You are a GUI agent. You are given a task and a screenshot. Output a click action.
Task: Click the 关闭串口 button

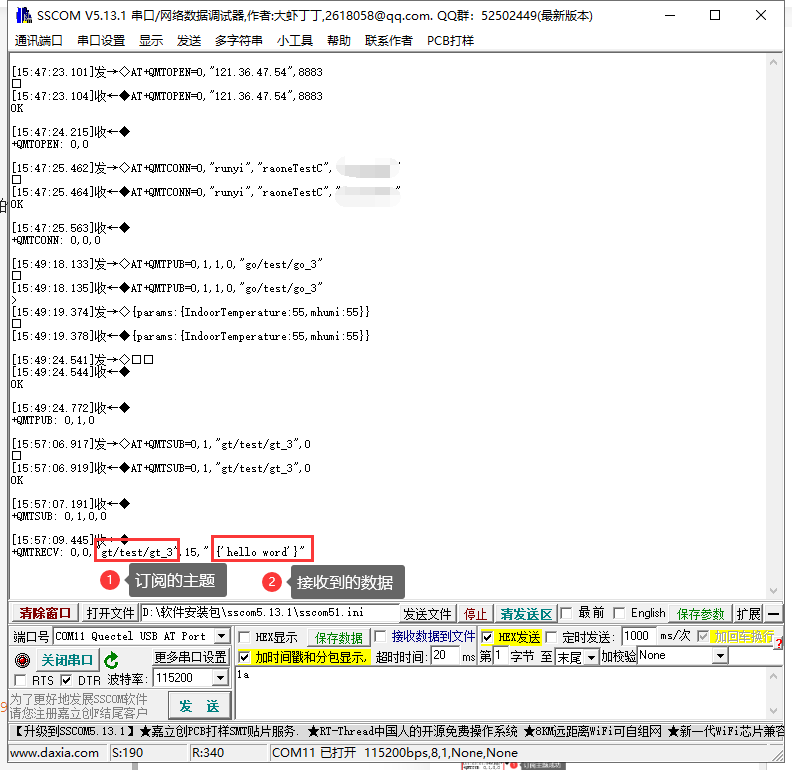point(67,660)
